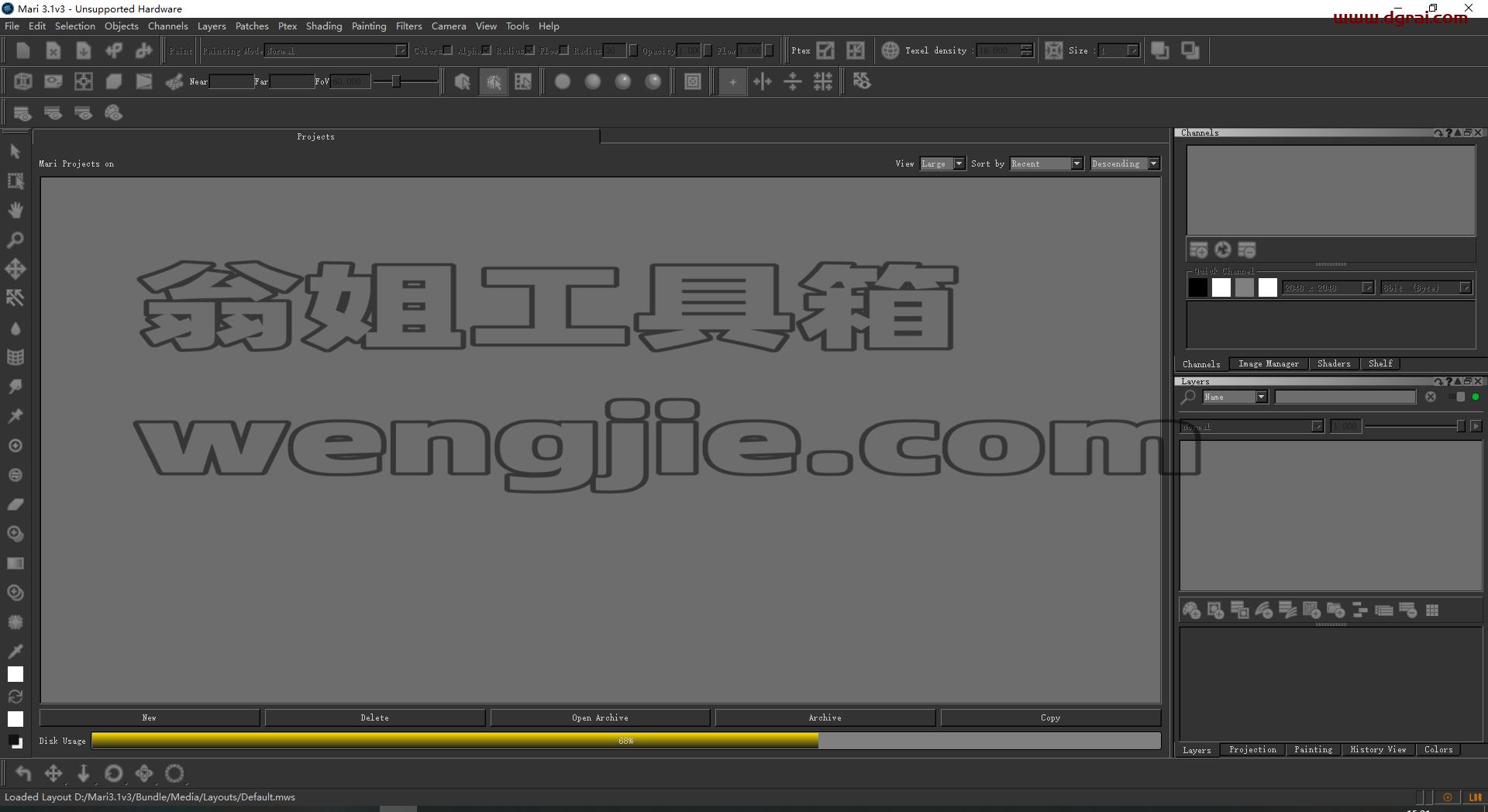Choose the Pan hand tool
The image size is (1488, 812).
coord(15,210)
